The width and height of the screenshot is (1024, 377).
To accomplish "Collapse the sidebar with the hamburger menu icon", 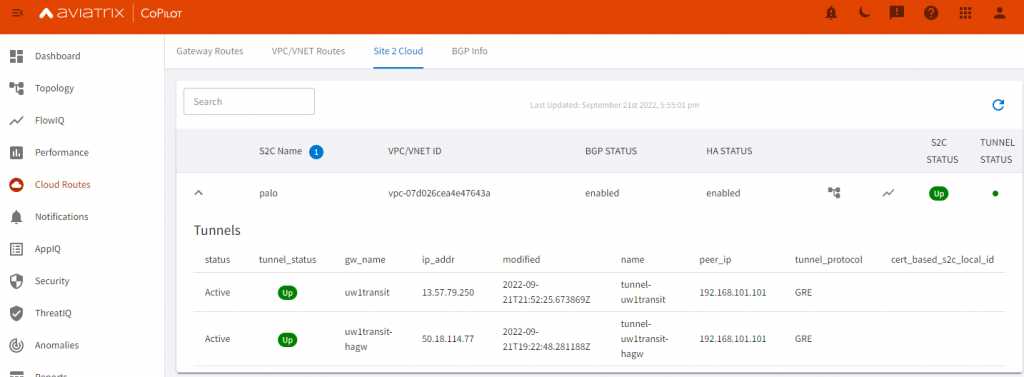I will 18,13.
